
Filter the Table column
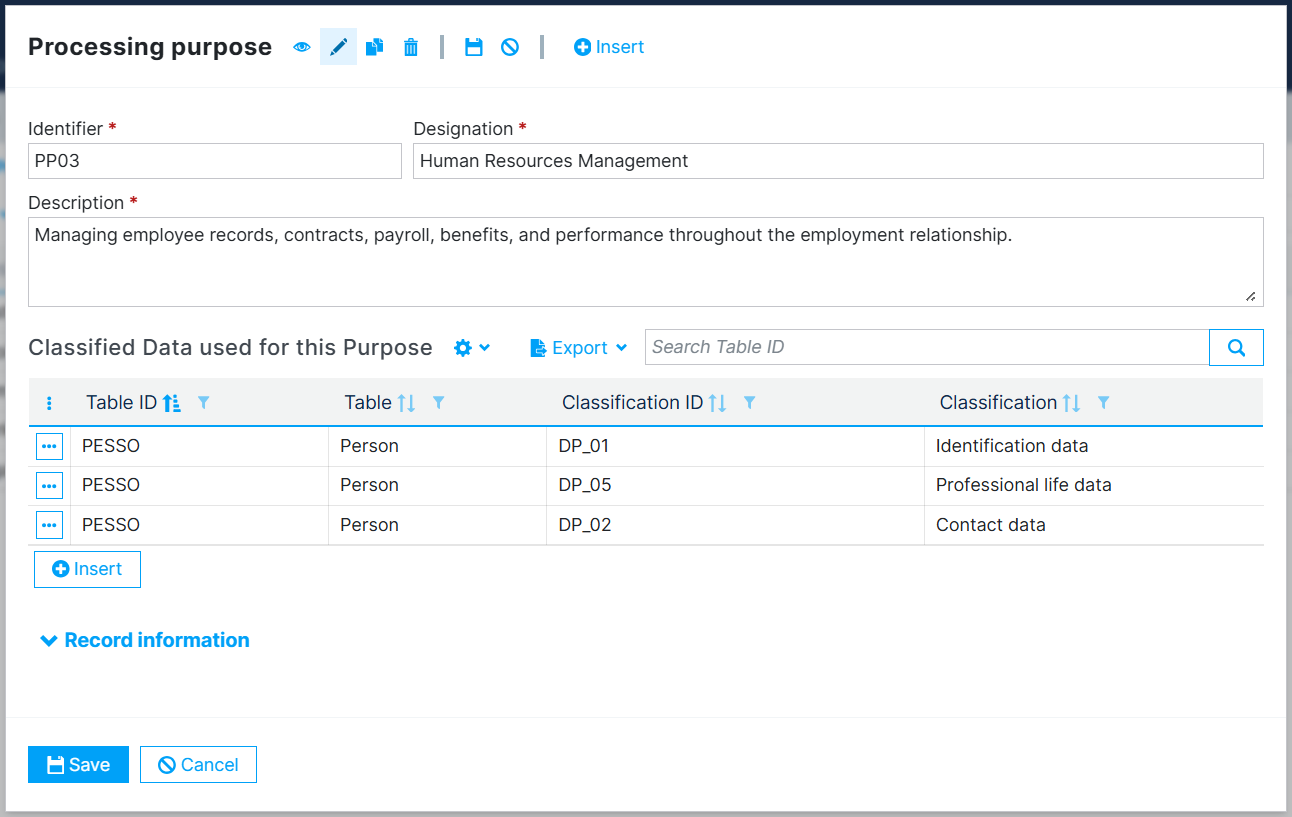point(438,403)
